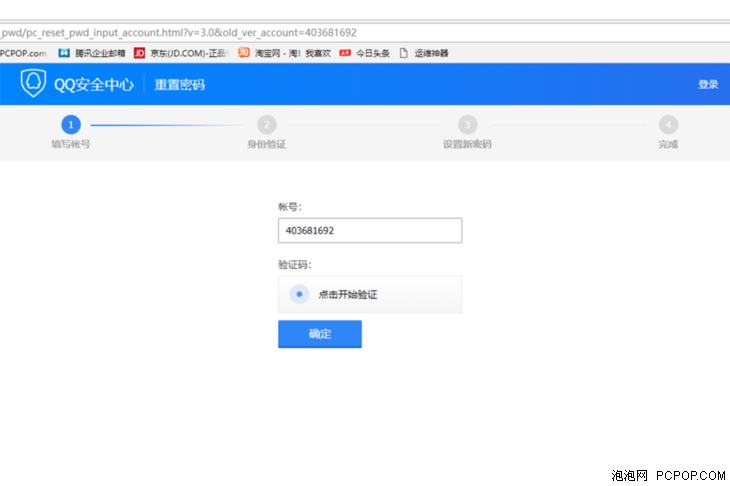Open the JD 京东 bookmark icon
The height and width of the screenshot is (486, 730).
[139, 53]
